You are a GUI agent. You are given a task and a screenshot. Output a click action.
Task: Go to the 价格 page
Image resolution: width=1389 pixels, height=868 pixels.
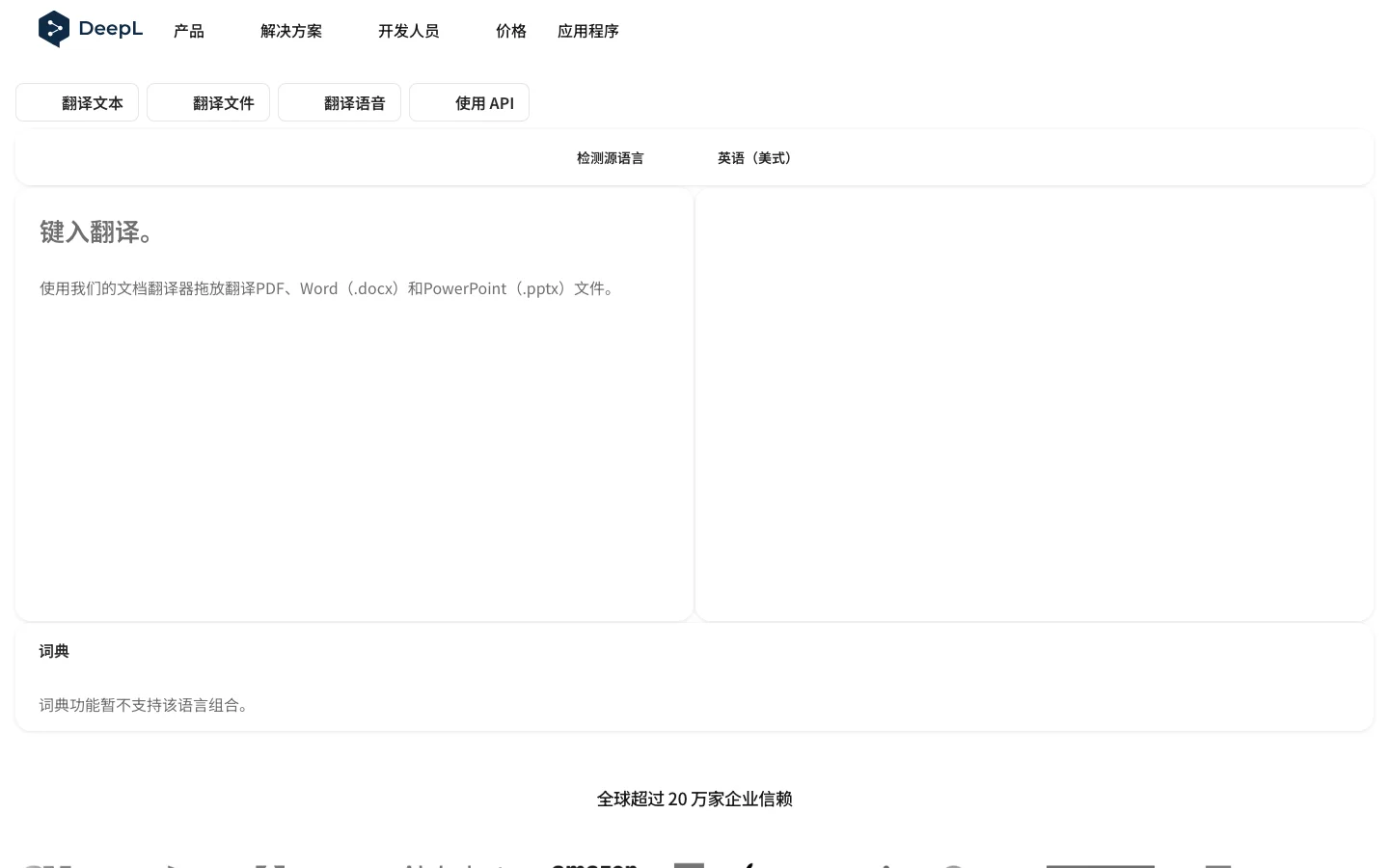tap(511, 31)
